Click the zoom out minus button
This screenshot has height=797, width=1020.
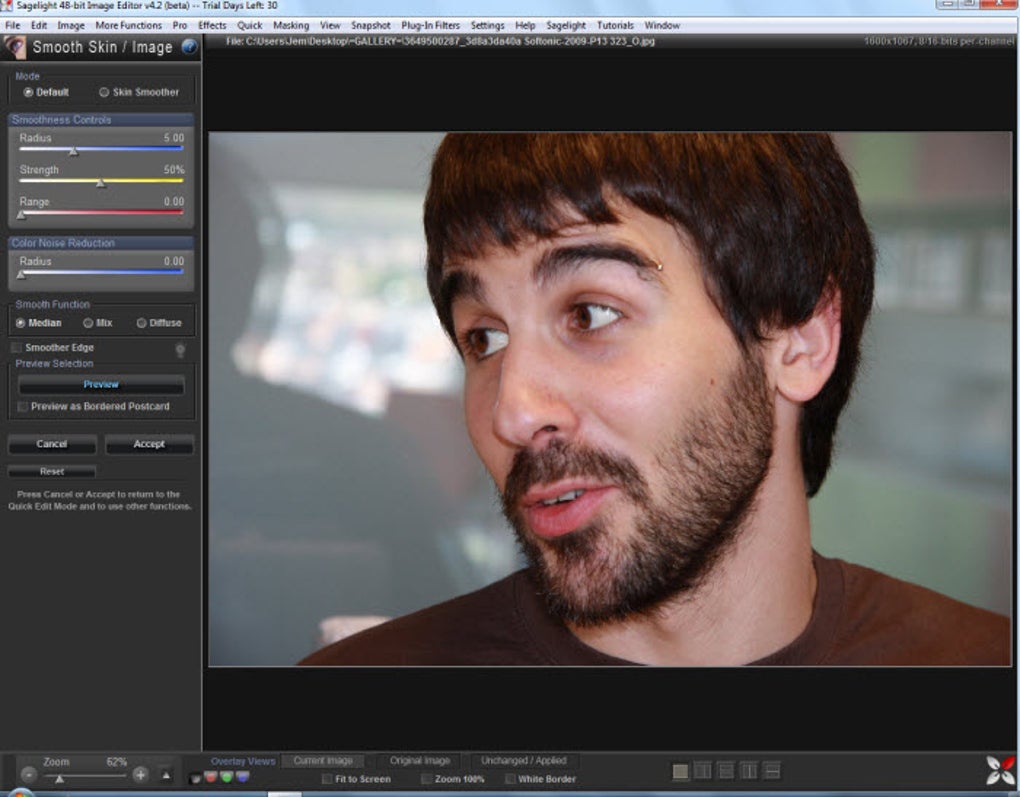pos(28,774)
